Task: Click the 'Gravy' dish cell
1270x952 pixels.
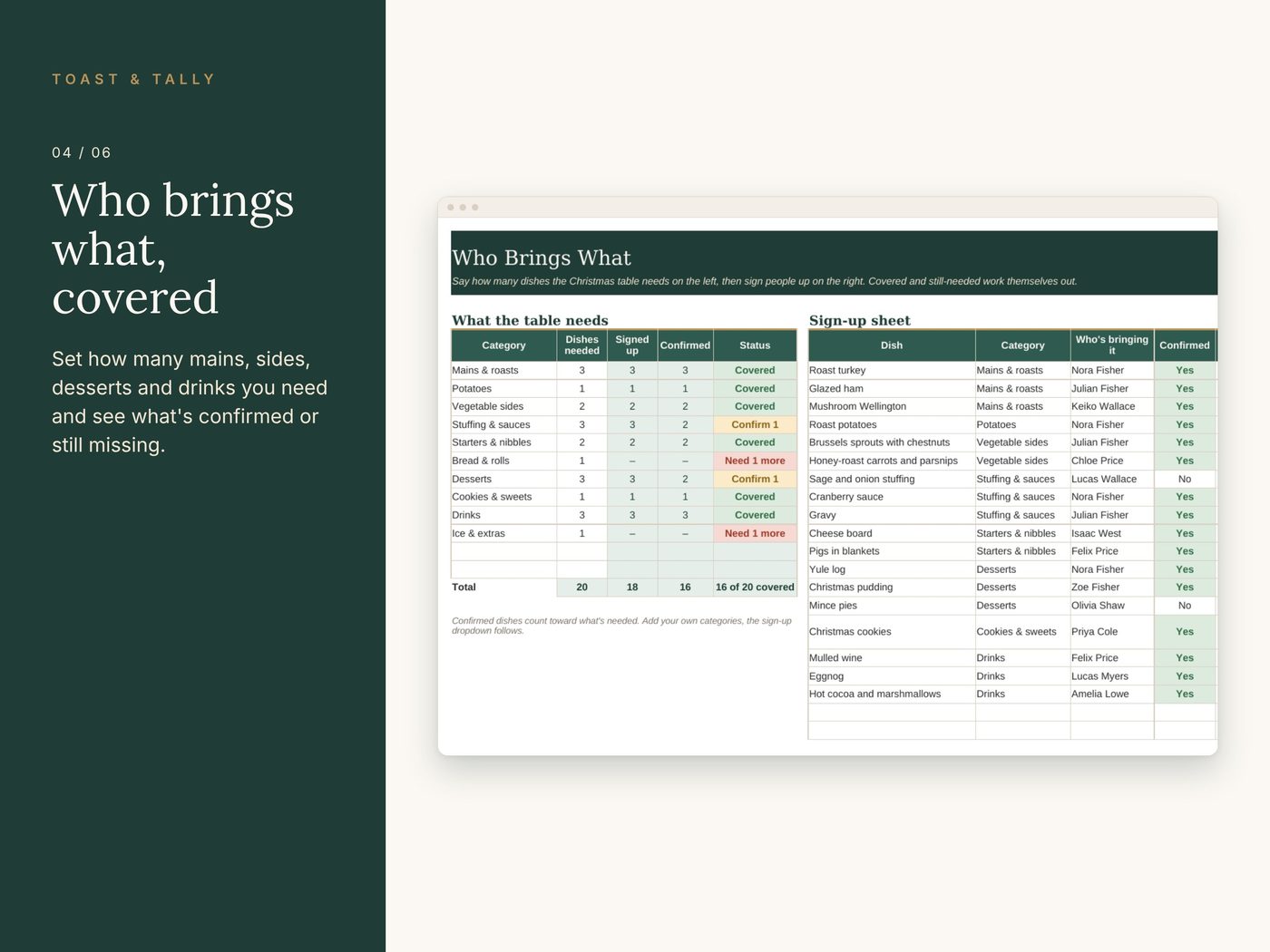Action: coord(892,515)
